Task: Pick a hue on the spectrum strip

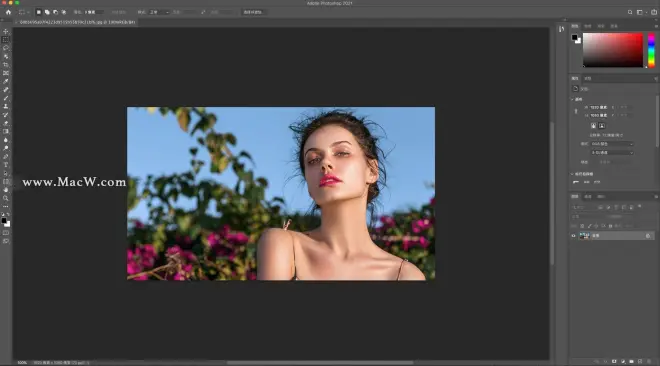Action: pos(651,50)
